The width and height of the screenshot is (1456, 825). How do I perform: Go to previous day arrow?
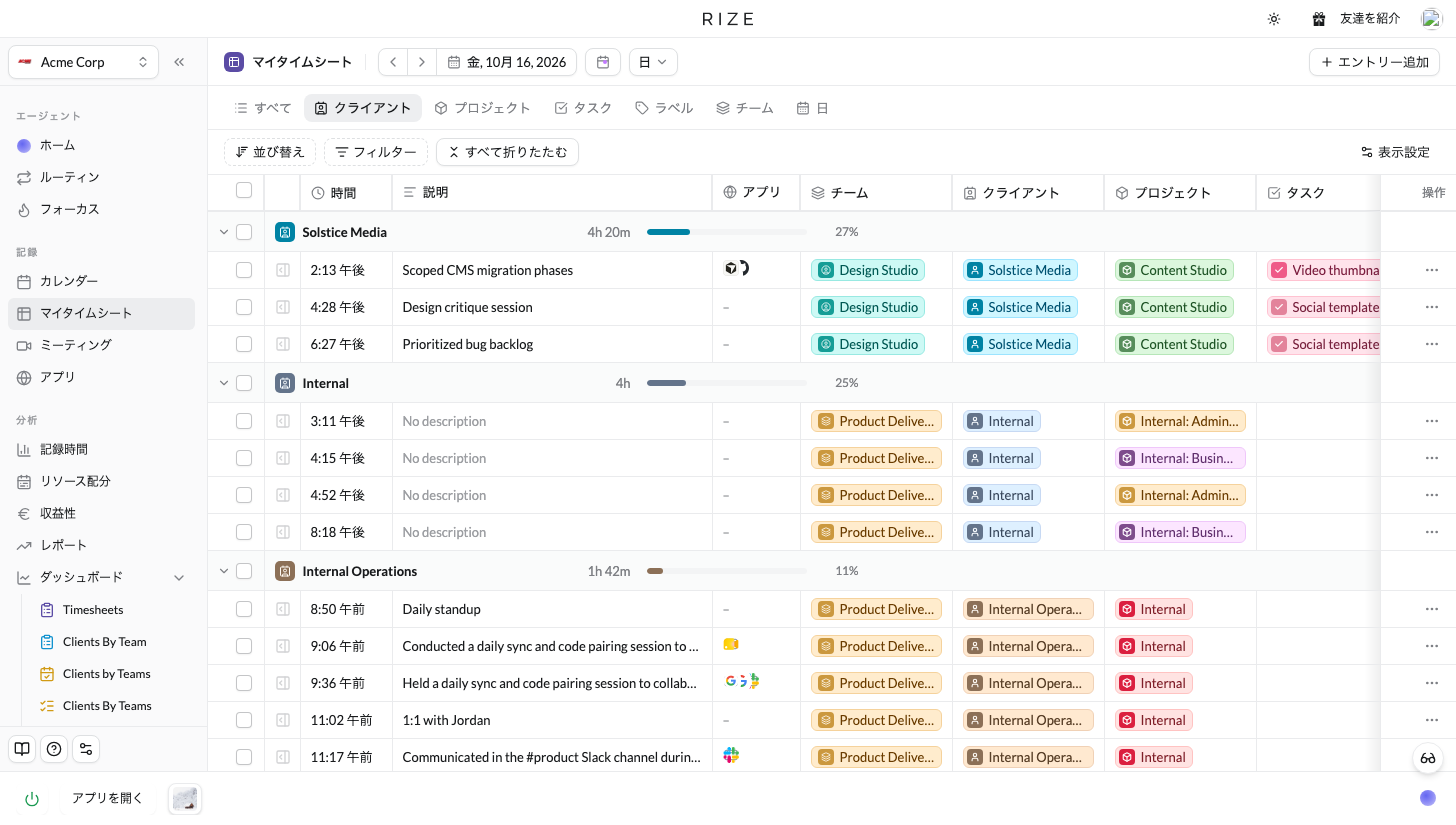(x=393, y=62)
